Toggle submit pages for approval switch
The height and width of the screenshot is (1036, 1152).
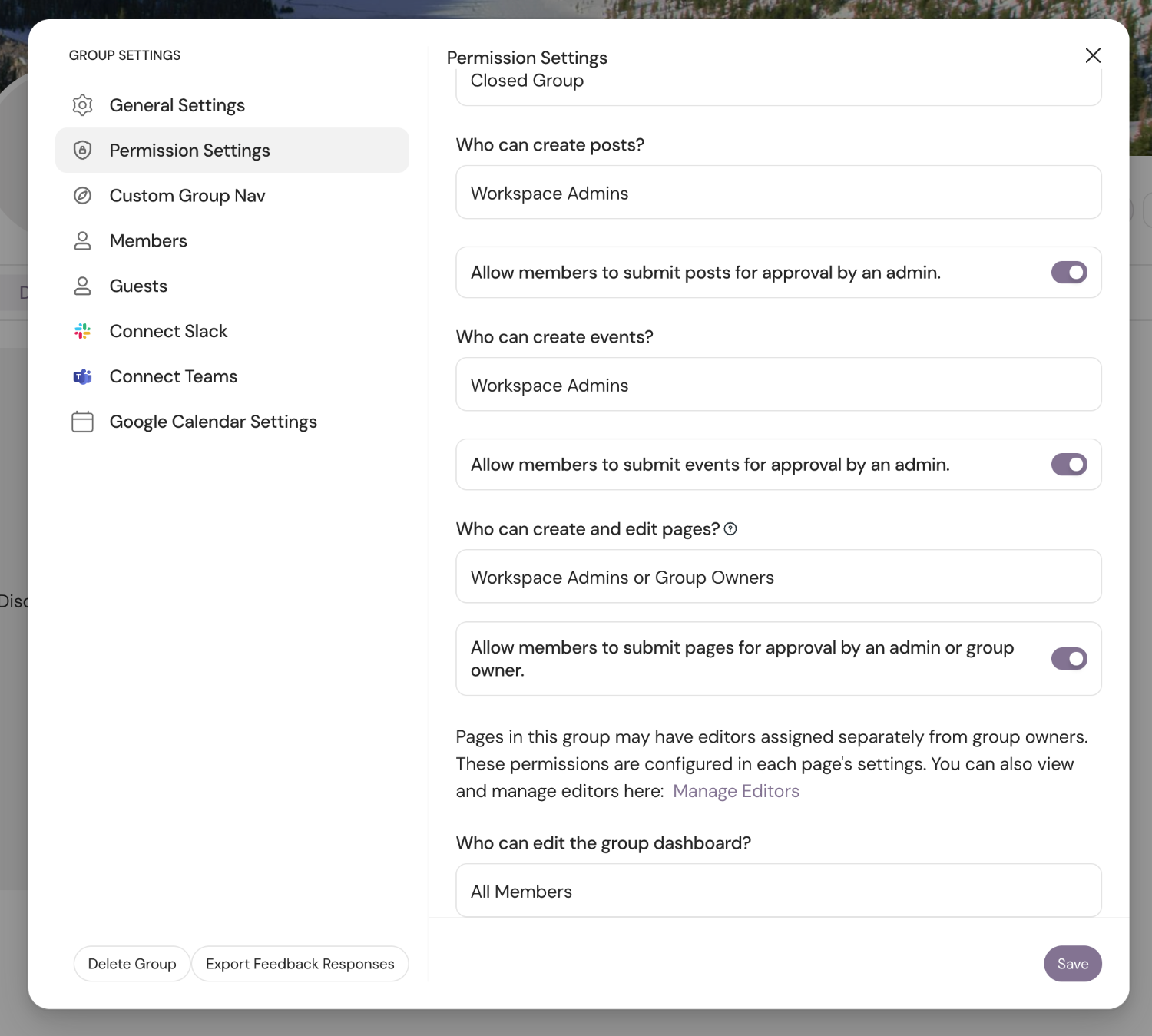point(1069,659)
